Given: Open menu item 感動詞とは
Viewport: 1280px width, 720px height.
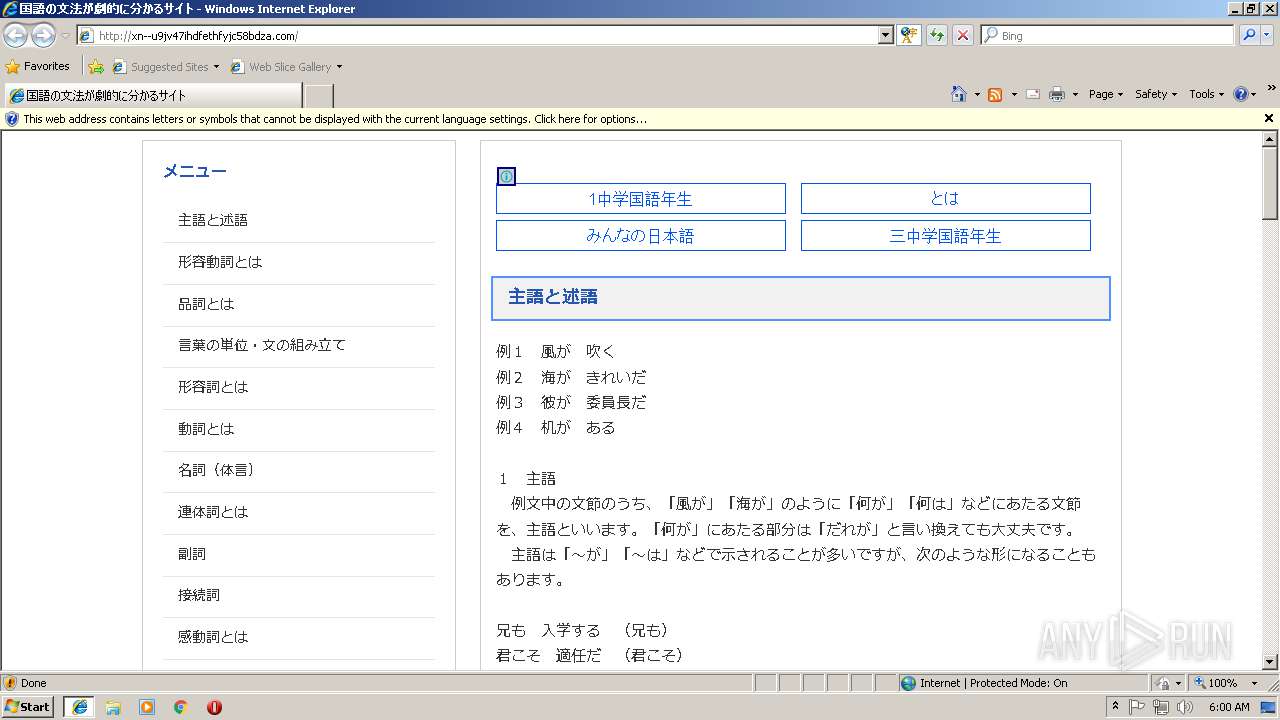Looking at the screenshot, I should 213,637.
